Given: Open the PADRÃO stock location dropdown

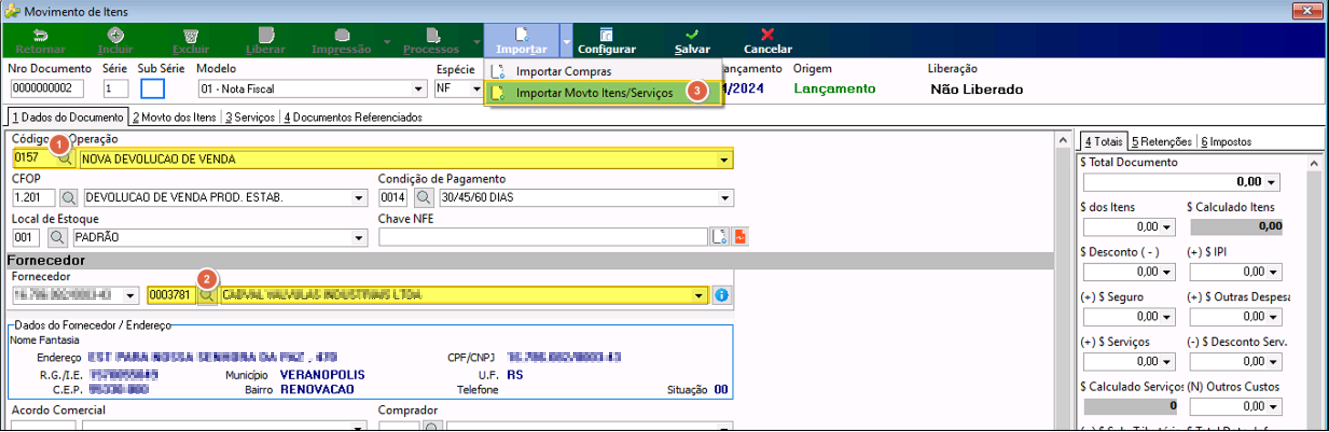Looking at the screenshot, I should coord(357,238).
